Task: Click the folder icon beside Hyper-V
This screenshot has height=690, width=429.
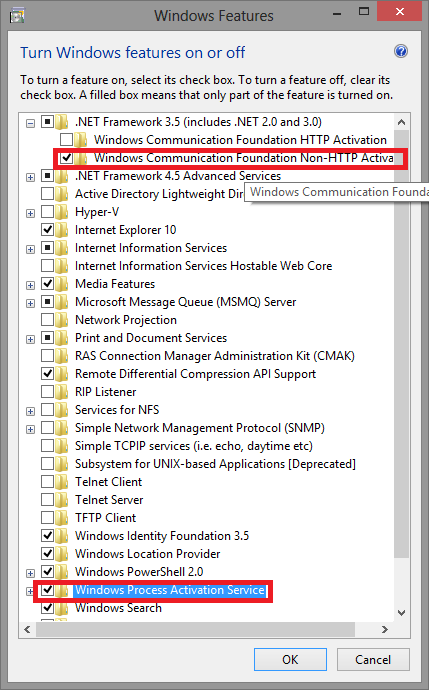Action: pos(62,212)
